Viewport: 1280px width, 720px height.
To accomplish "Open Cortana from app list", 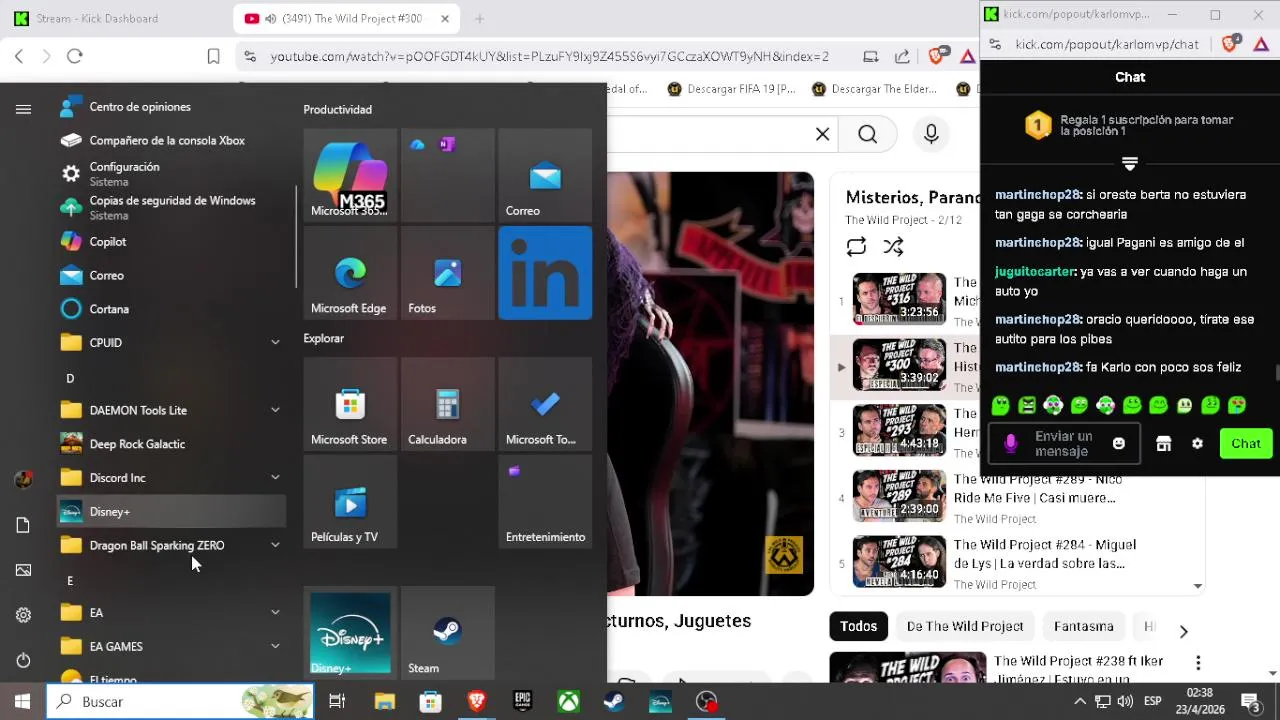I will (171, 309).
